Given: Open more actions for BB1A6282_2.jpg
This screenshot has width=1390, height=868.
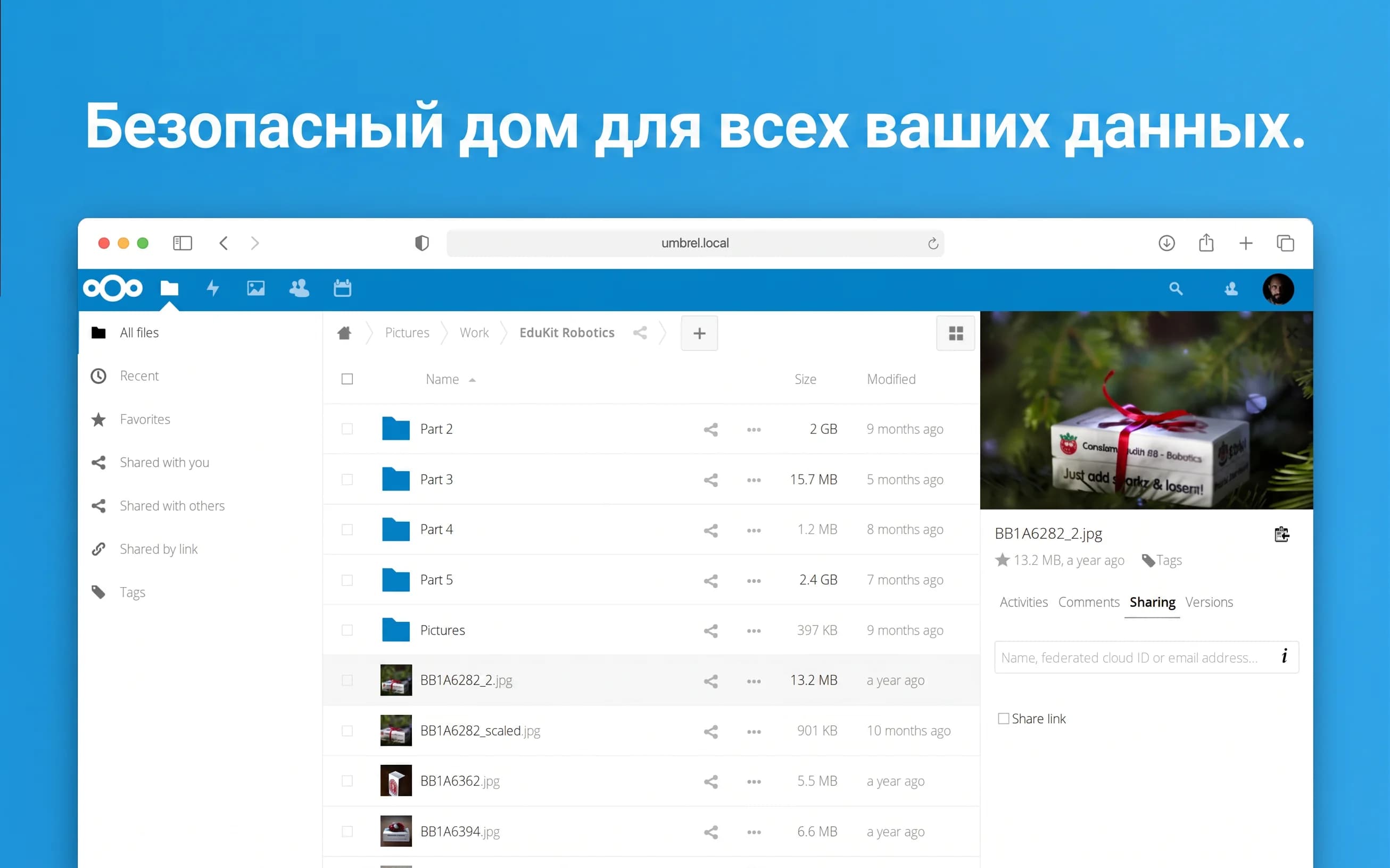Looking at the screenshot, I should point(754,681).
